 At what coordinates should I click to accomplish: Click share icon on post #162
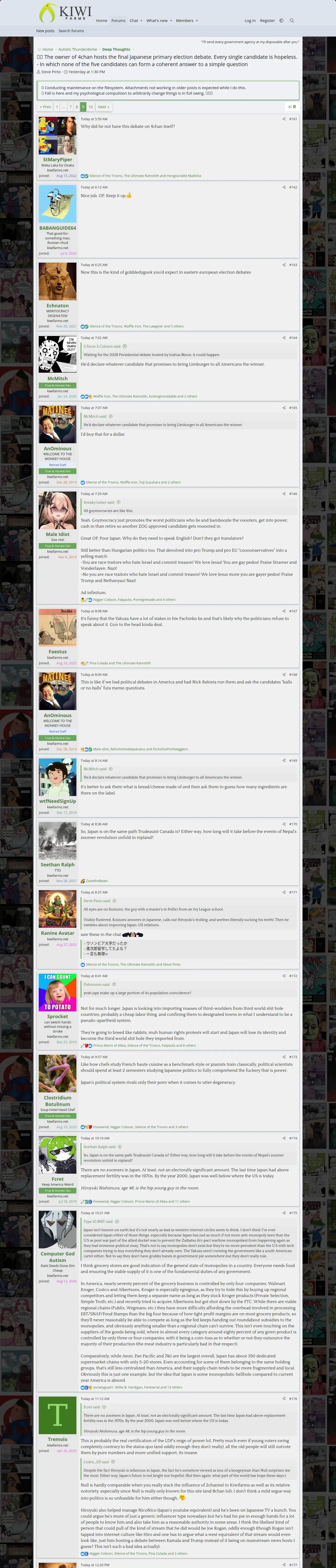tap(284, 187)
